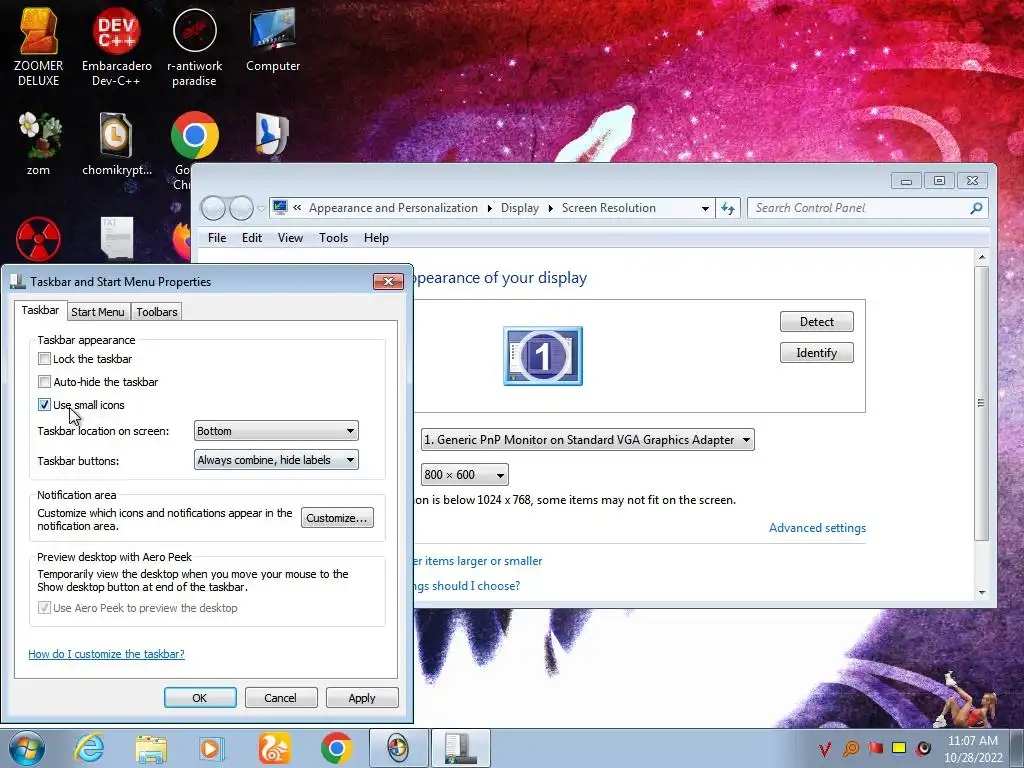Switch to Taskbar Properties taskbar button
The width and height of the screenshot is (1024, 768).
pos(460,748)
